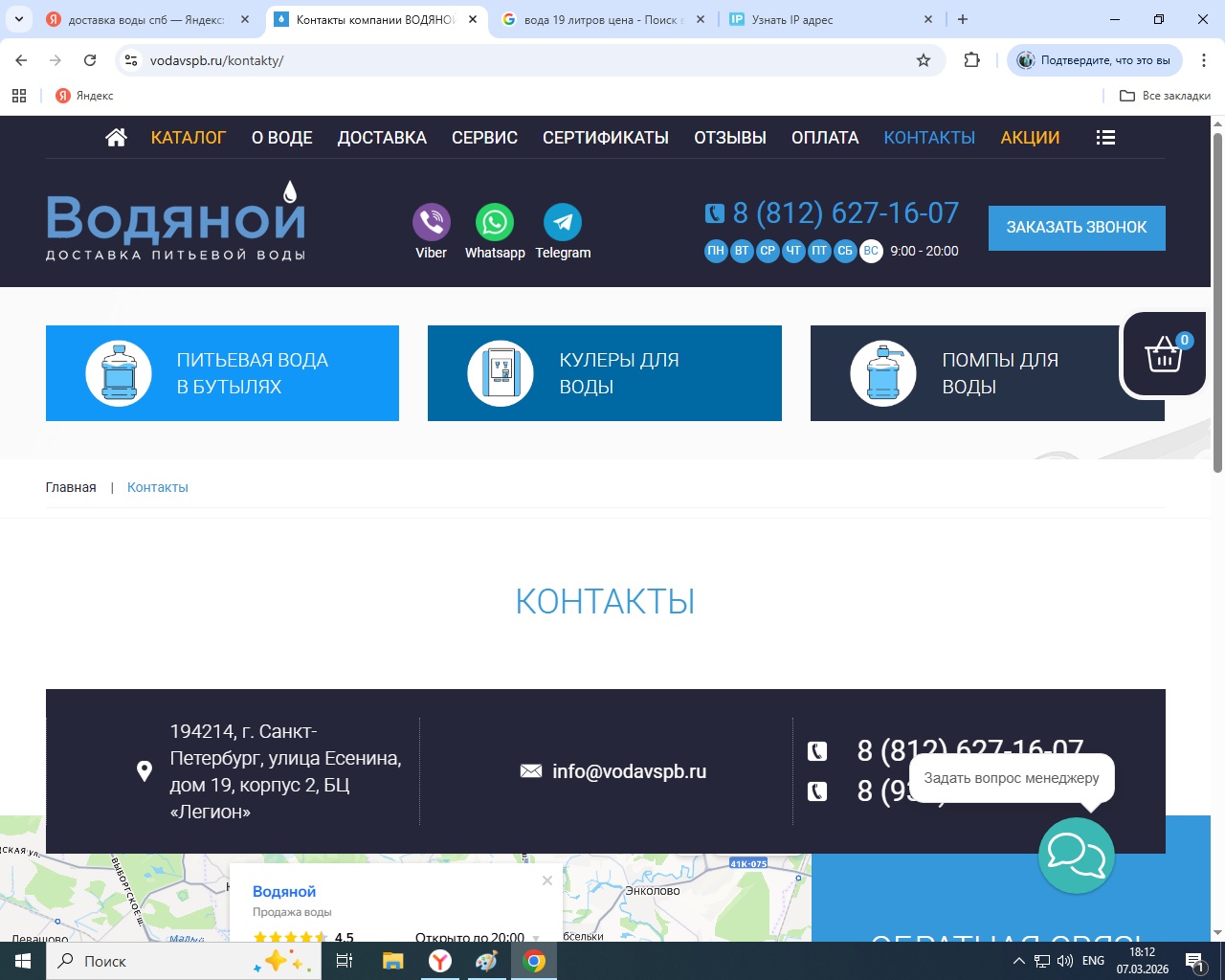The width and height of the screenshot is (1225, 980).
Task: Close the 'Узнать IP адрес' tab
Action: click(928, 19)
